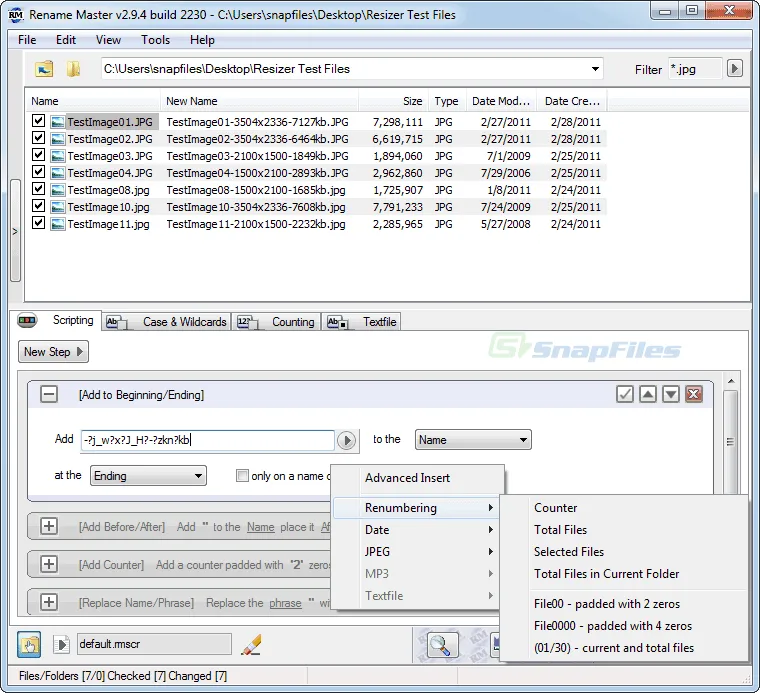This screenshot has height=693, width=760.
Task: Expand the Add Counter step
Action: click(48, 564)
